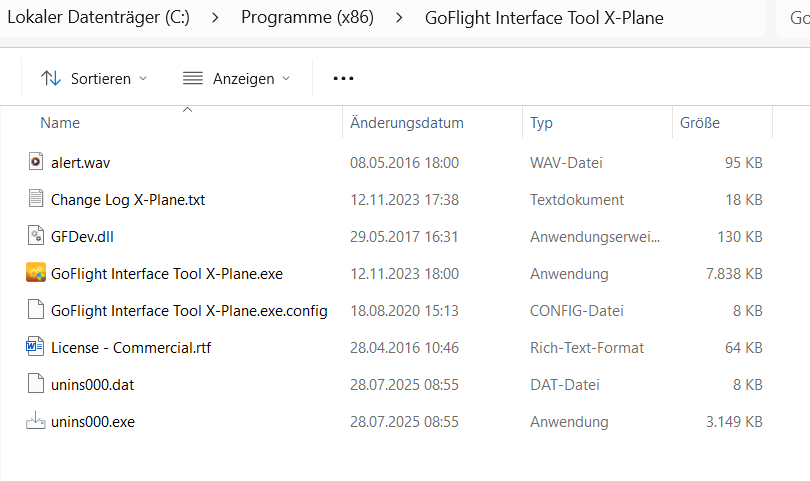Image resolution: width=810 pixels, height=481 pixels.
Task: Open the Anzeigen view dropdown
Action: 236,78
